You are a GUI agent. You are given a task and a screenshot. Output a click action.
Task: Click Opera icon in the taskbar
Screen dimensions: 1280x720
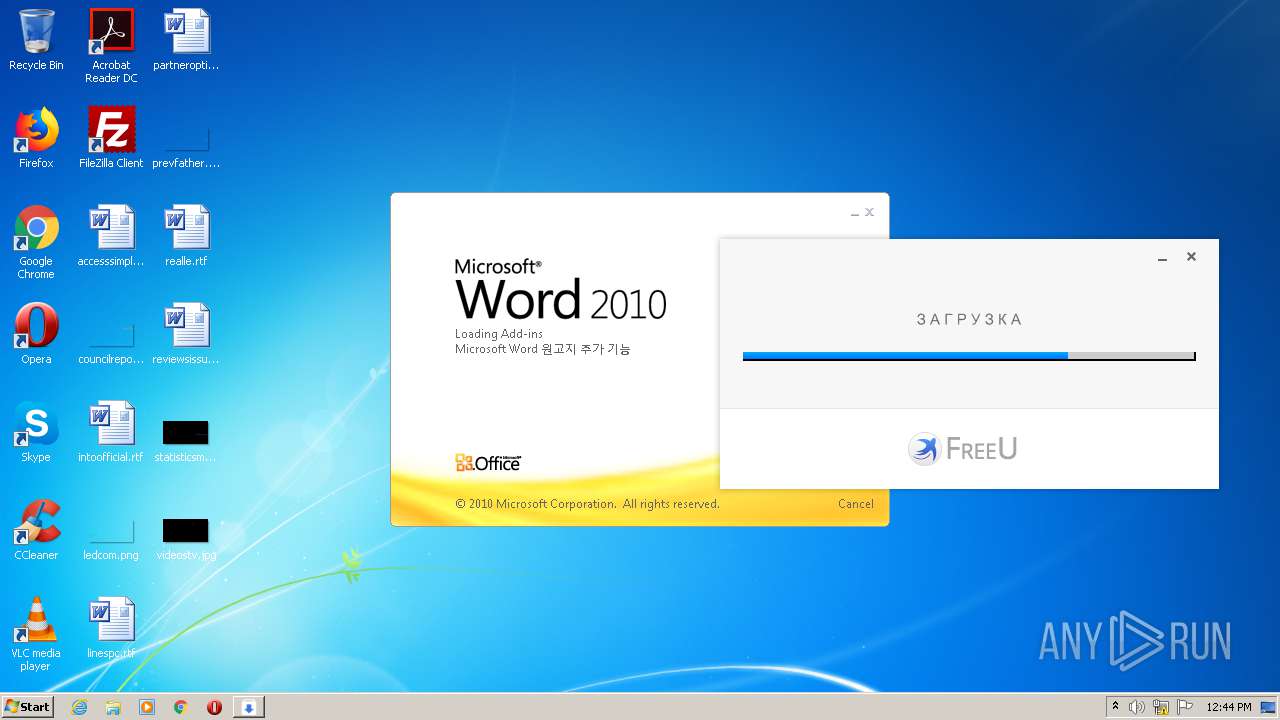214,707
